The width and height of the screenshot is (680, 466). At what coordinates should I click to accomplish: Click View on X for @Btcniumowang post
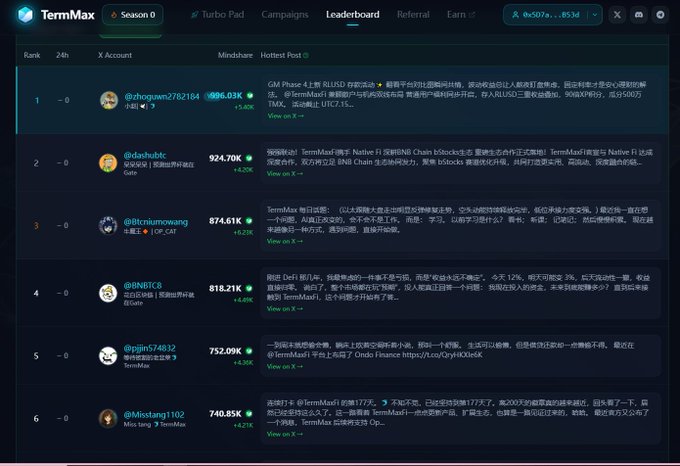click(x=285, y=241)
